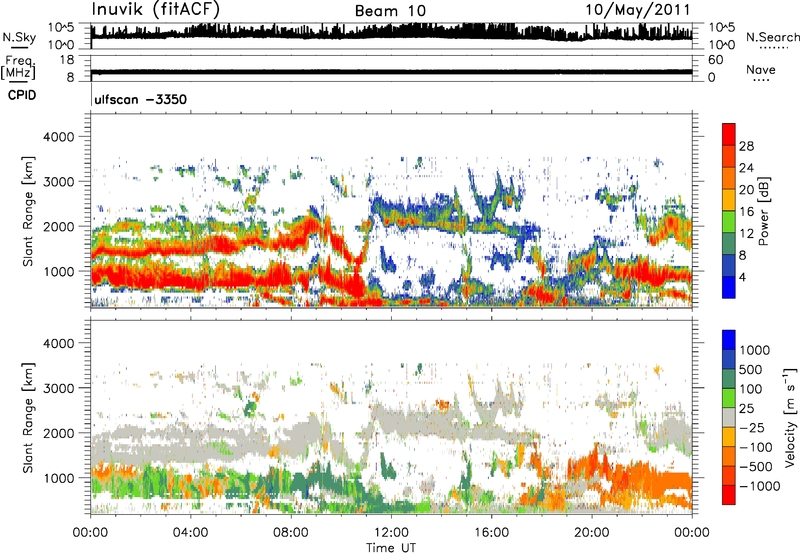Click the 'Inuvik (fitACF)' title text
The height and width of the screenshot is (554, 800).
click(x=155, y=10)
